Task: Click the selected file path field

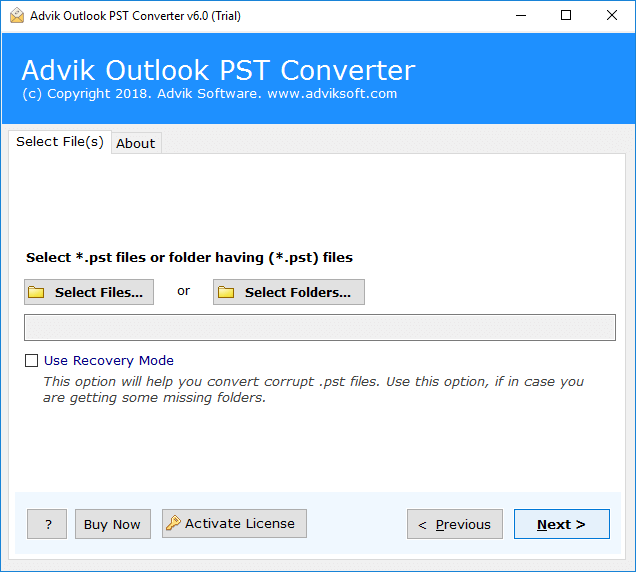Action: pos(320,327)
